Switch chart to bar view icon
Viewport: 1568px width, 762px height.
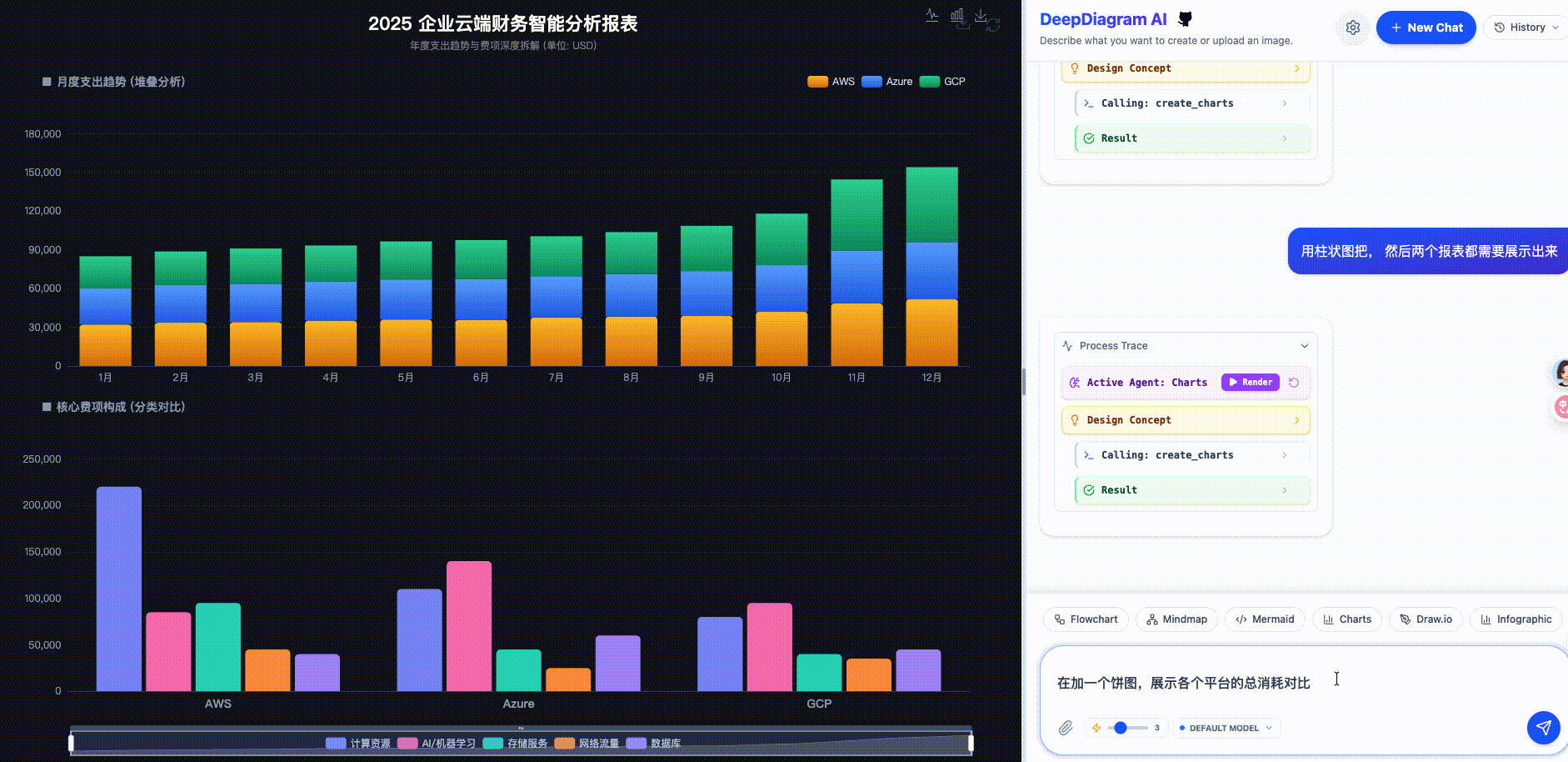click(x=956, y=16)
